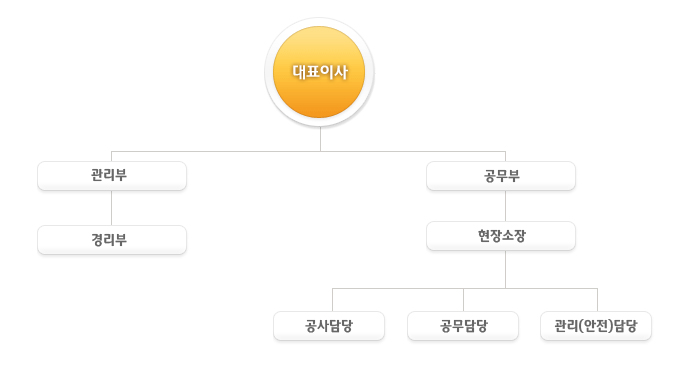Click the 경리부 text label
The image size is (677, 375).
click(x=109, y=239)
